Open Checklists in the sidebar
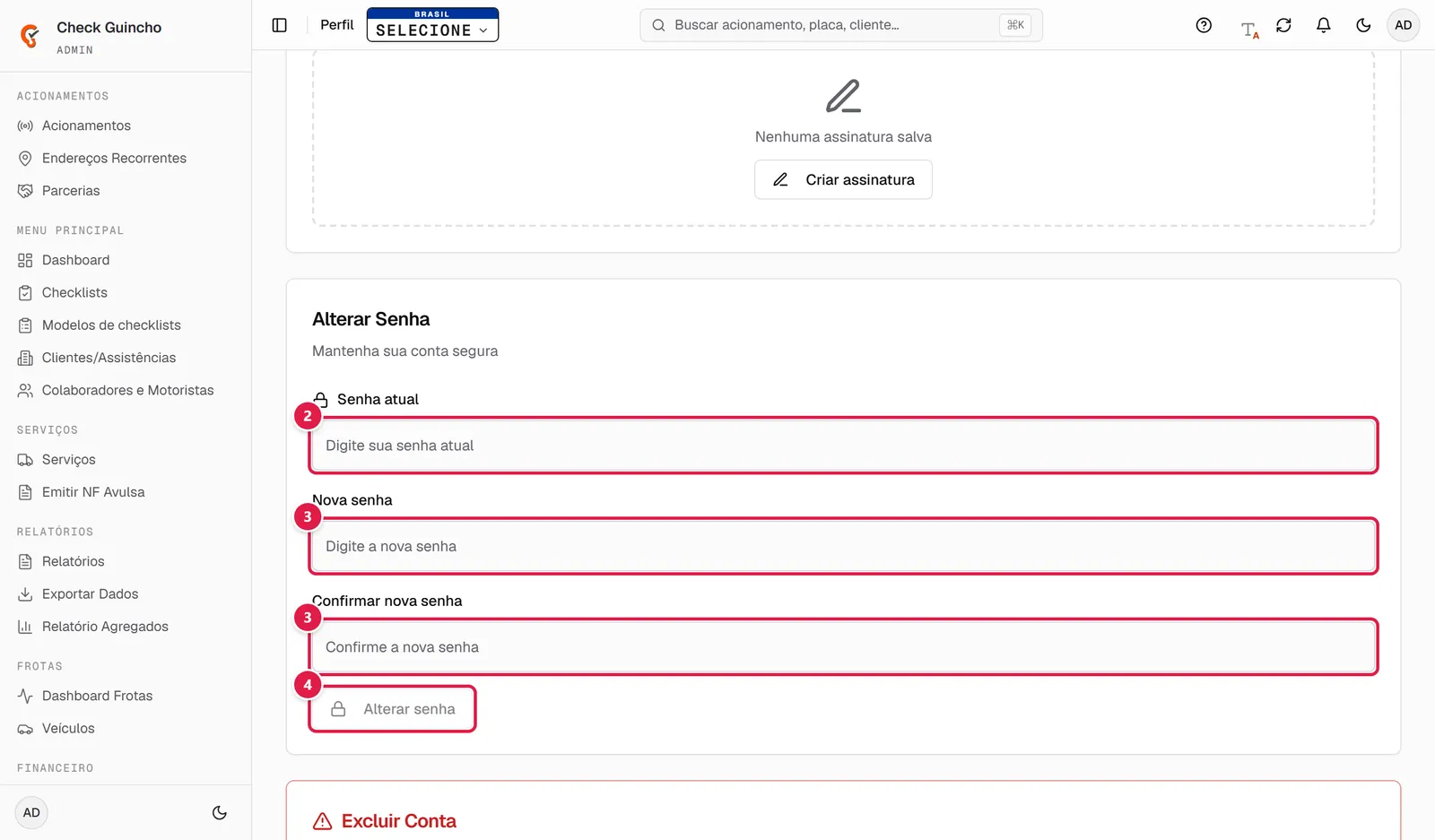Screen dimensions: 1435x840 click(x=74, y=292)
